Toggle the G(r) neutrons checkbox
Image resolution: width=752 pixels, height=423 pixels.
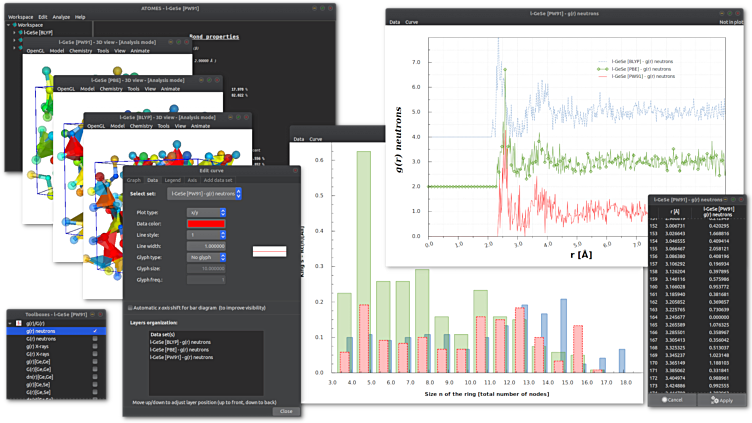click(95, 339)
